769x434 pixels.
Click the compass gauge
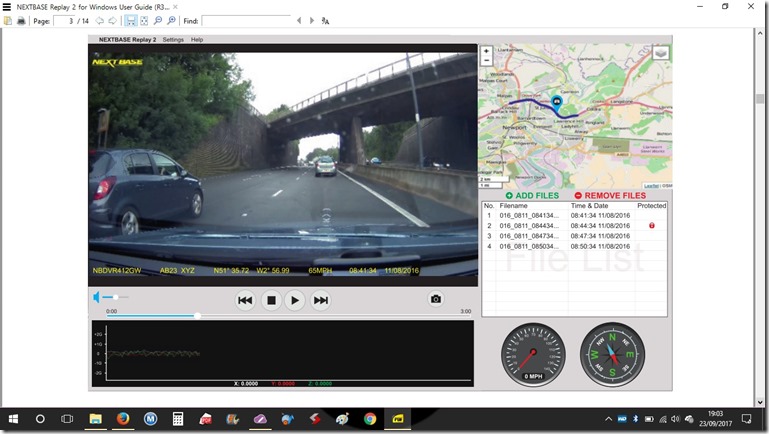612,354
